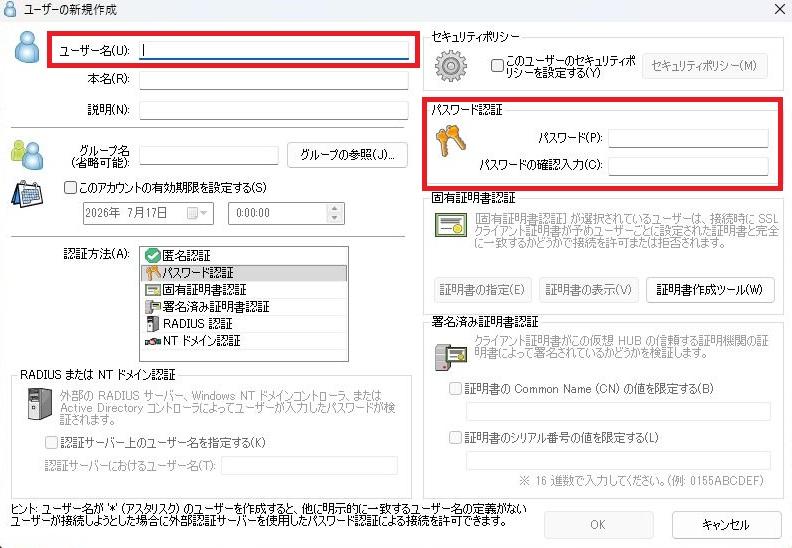Toggle このユーザーのセキュリティポリシーを設定する checkbox

point(498,66)
